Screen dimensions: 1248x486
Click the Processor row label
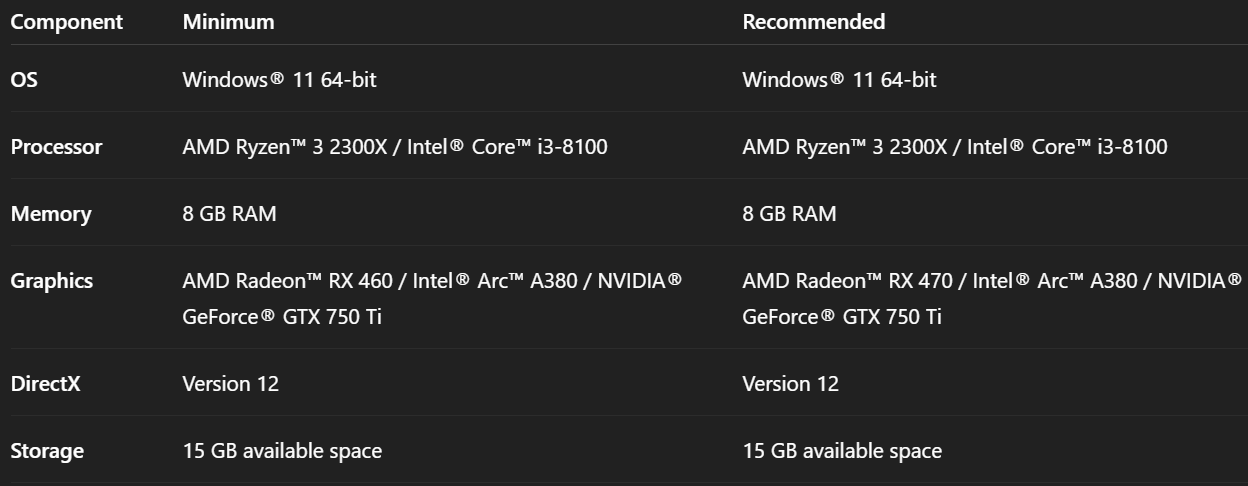(x=56, y=147)
